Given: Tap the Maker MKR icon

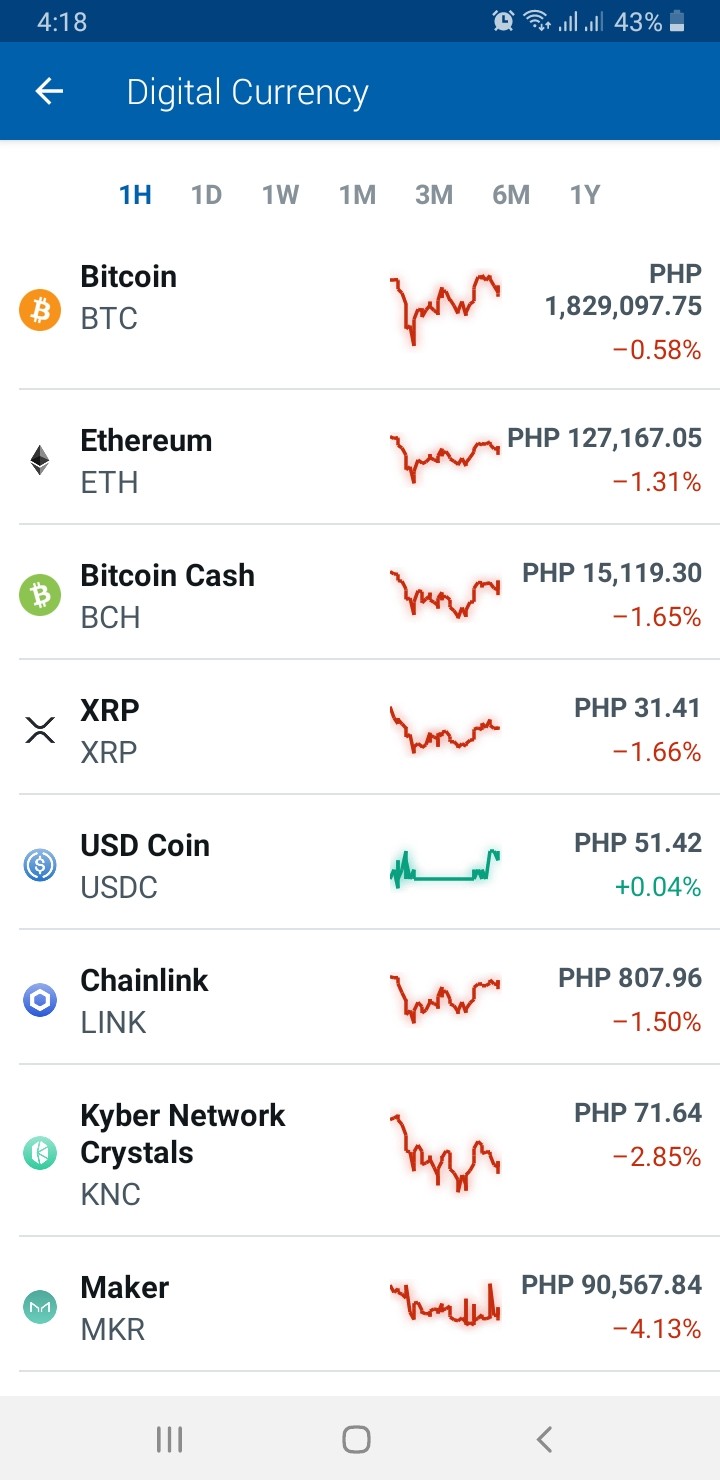Looking at the screenshot, I should [x=40, y=1307].
